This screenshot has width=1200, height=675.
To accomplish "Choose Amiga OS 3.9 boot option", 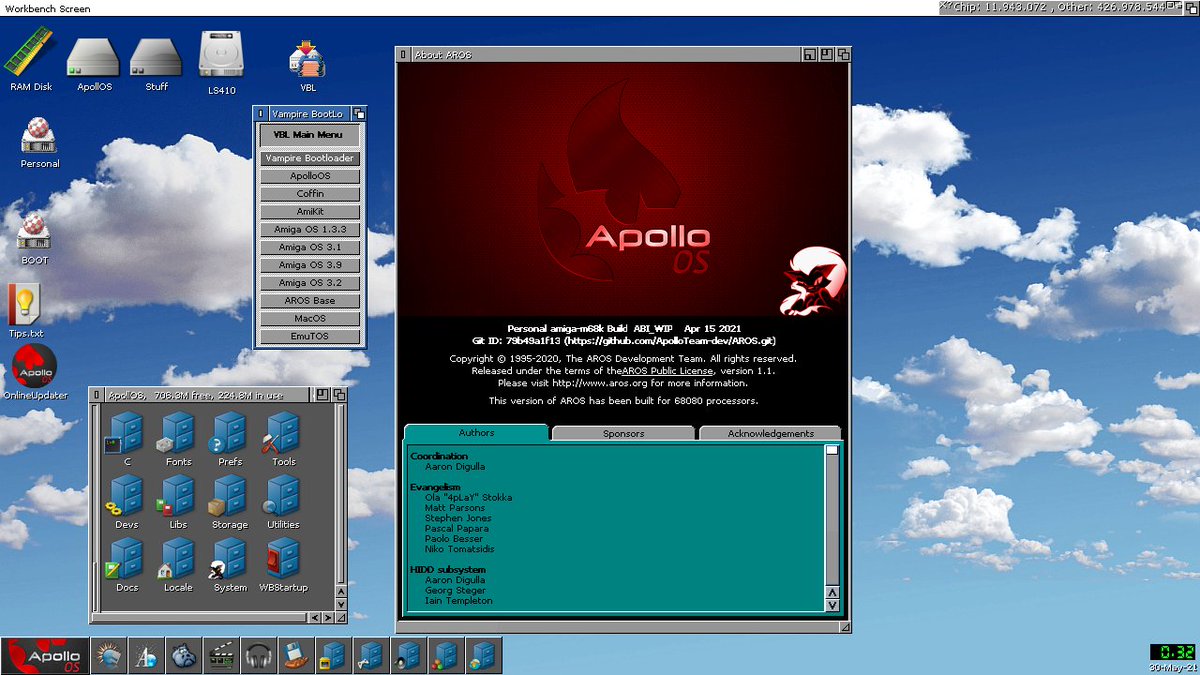I will coord(310,265).
